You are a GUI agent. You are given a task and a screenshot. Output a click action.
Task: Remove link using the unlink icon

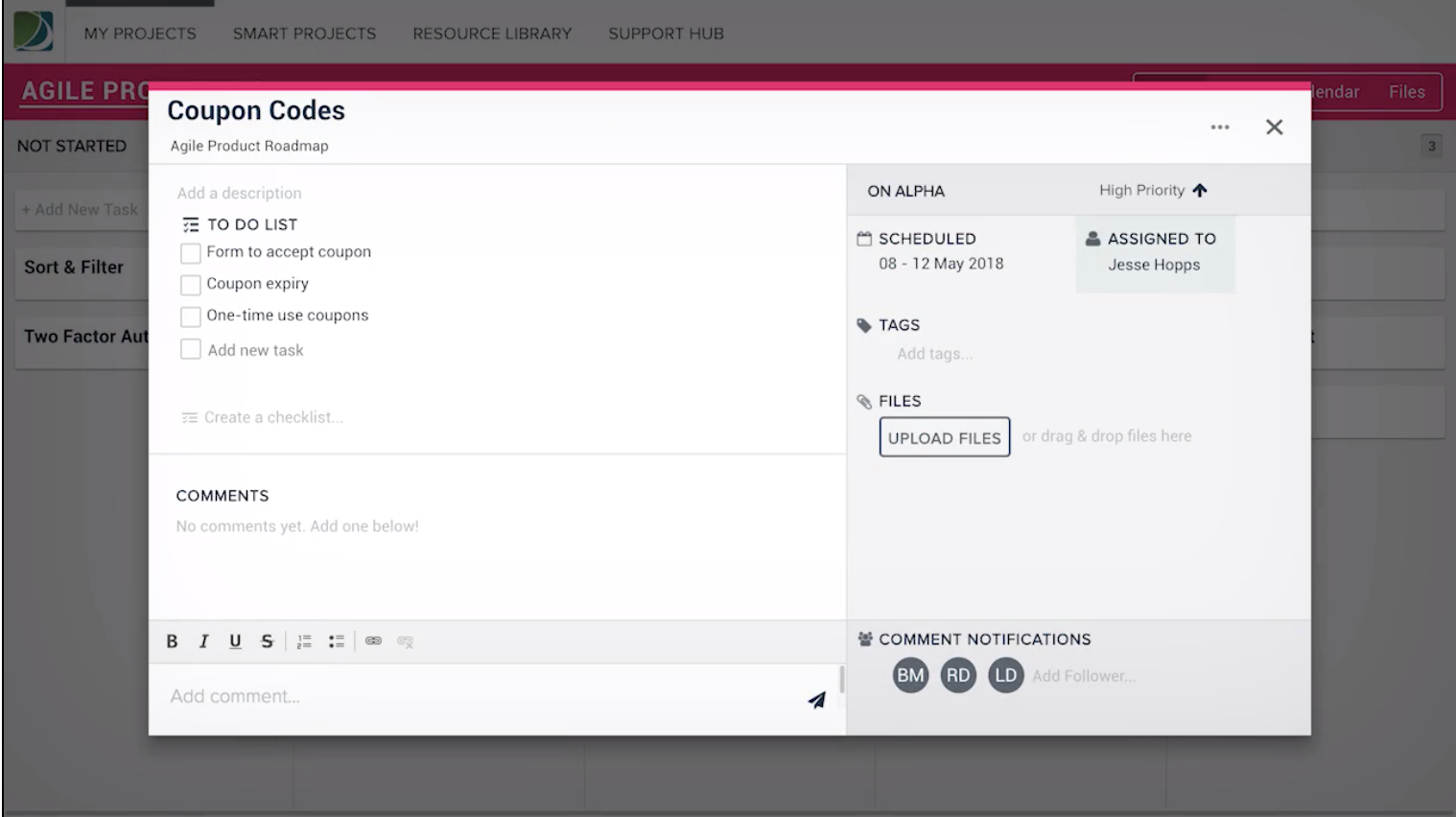(x=405, y=642)
